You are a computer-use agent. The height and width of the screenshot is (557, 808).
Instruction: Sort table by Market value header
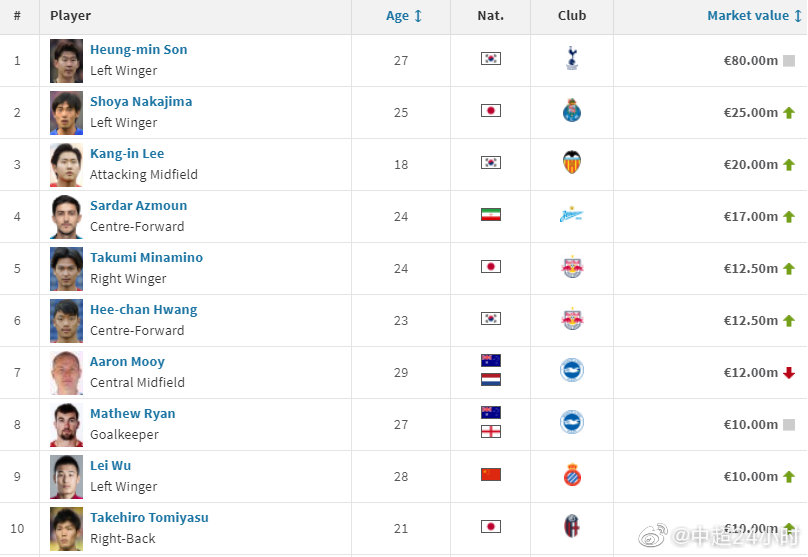[754, 16]
